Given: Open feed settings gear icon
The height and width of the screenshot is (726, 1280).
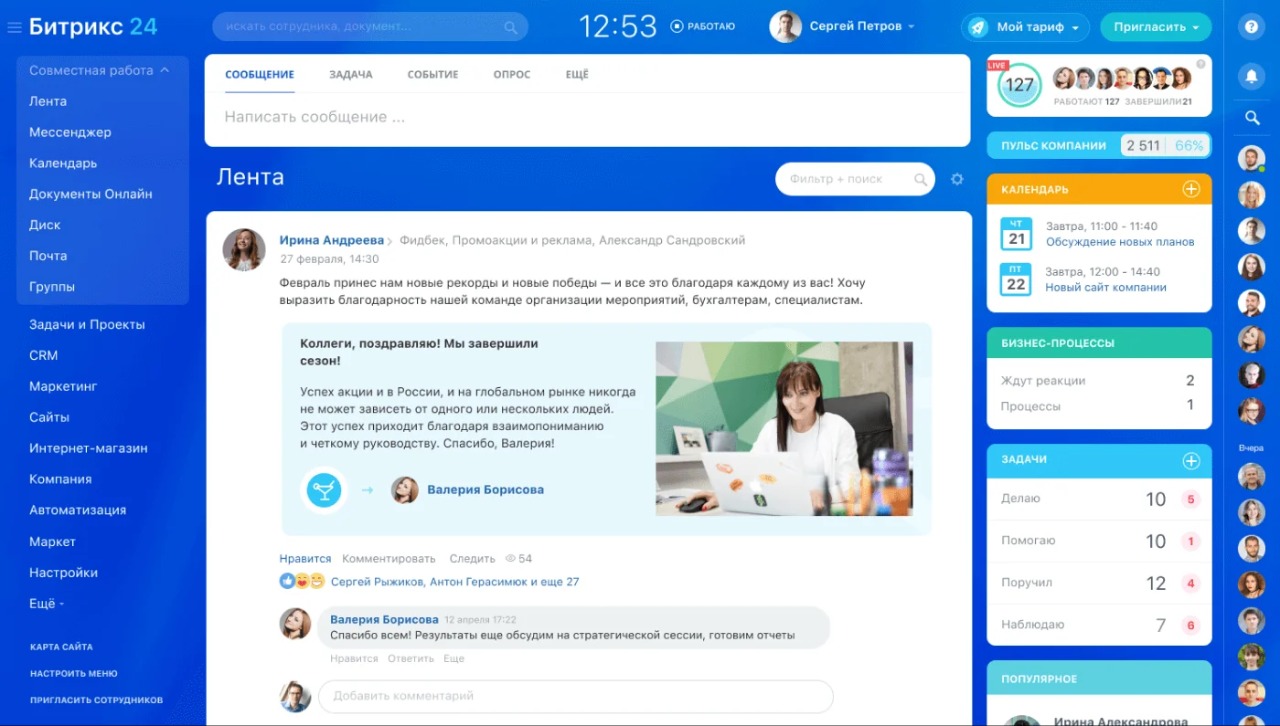Looking at the screenshot, I should tap(957, 179).
